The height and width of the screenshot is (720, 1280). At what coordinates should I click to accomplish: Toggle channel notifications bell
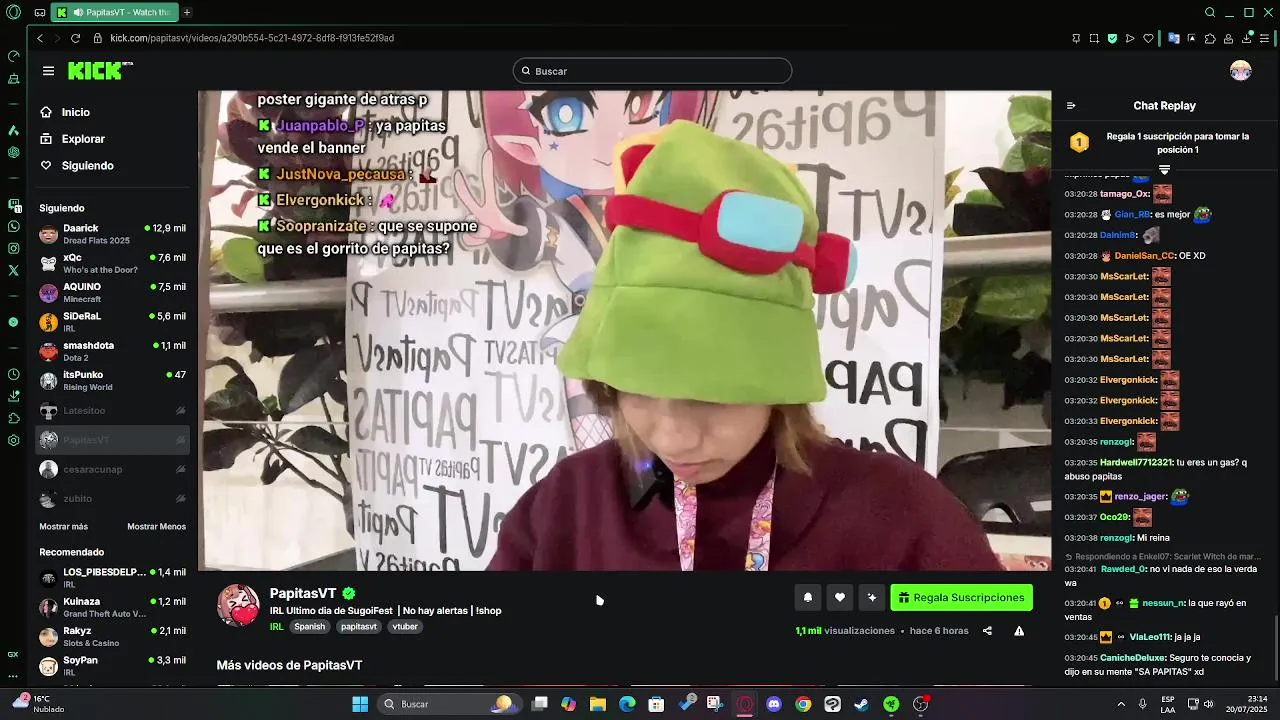[x=808, y=597]
